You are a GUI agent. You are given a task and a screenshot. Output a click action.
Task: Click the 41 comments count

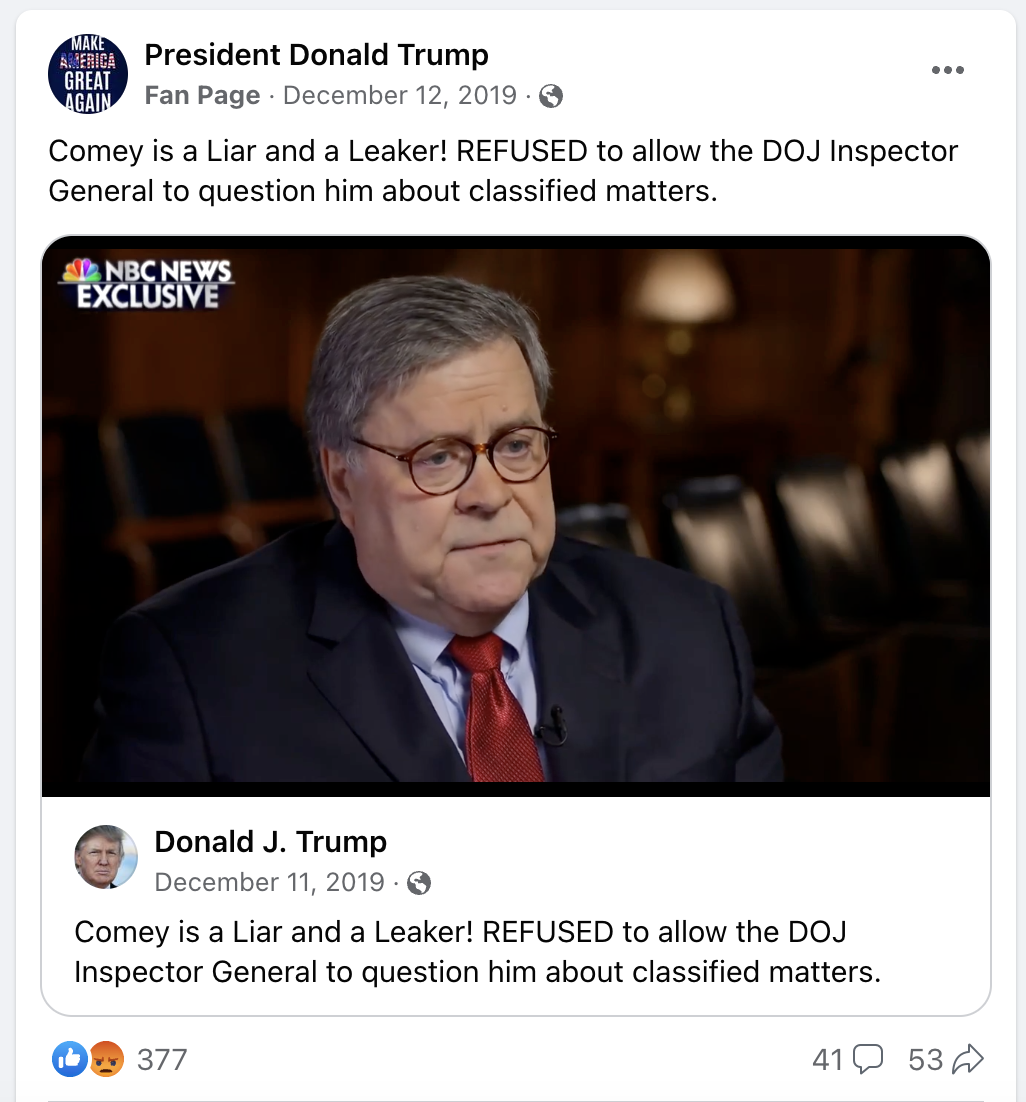coord(827,1058)
